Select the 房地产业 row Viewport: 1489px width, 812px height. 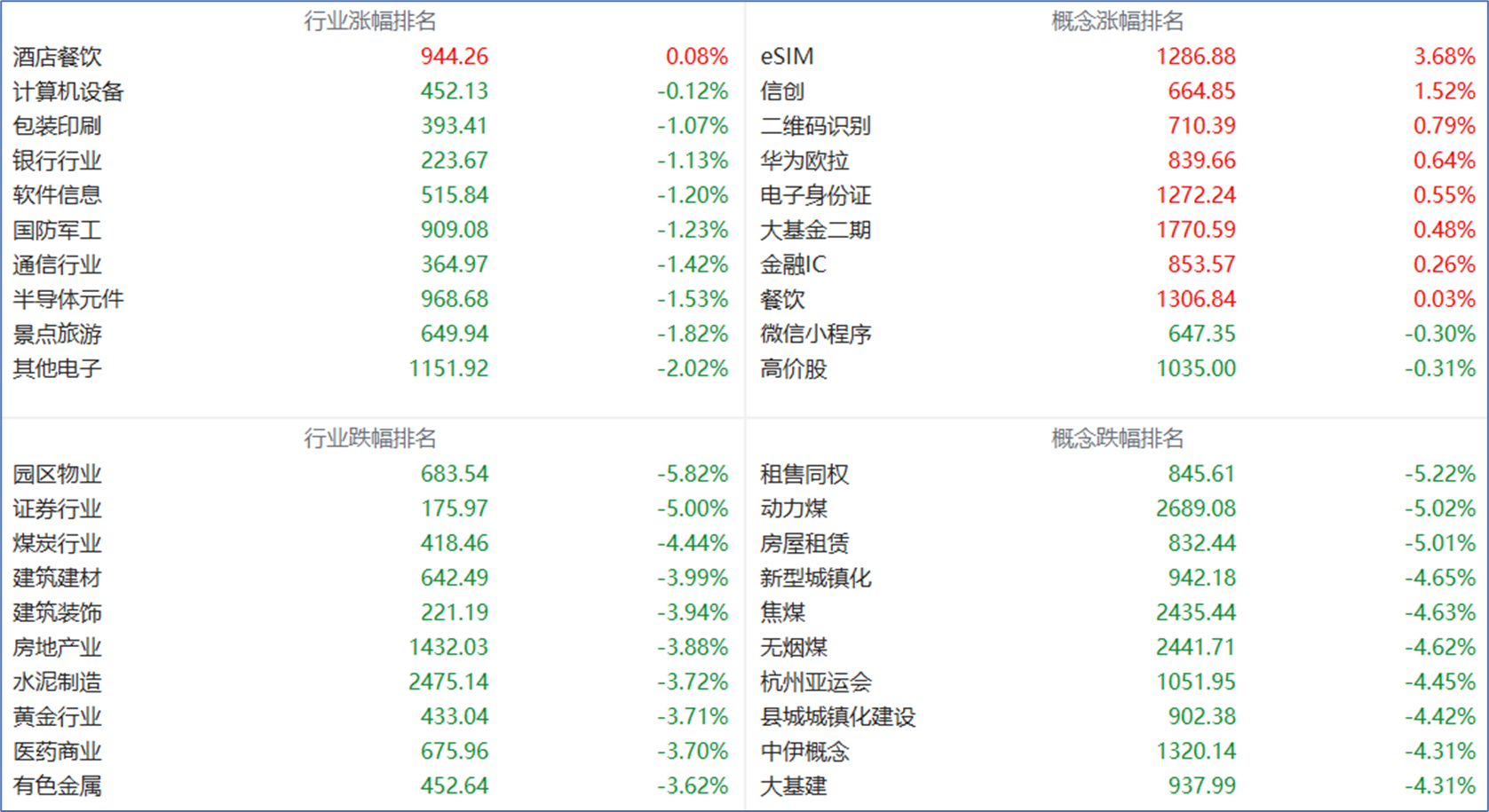(57, 647)
